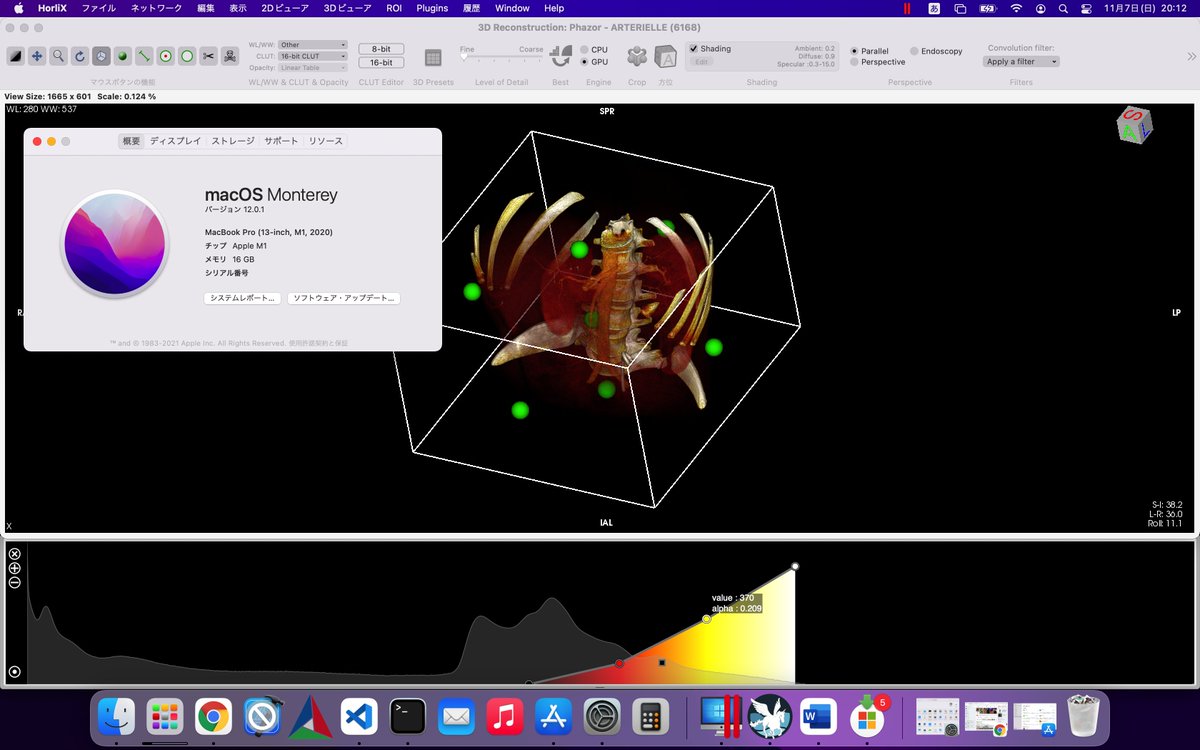
Task: Click the orientation cube toolbar icon
Action: click(x=666, y=58)
